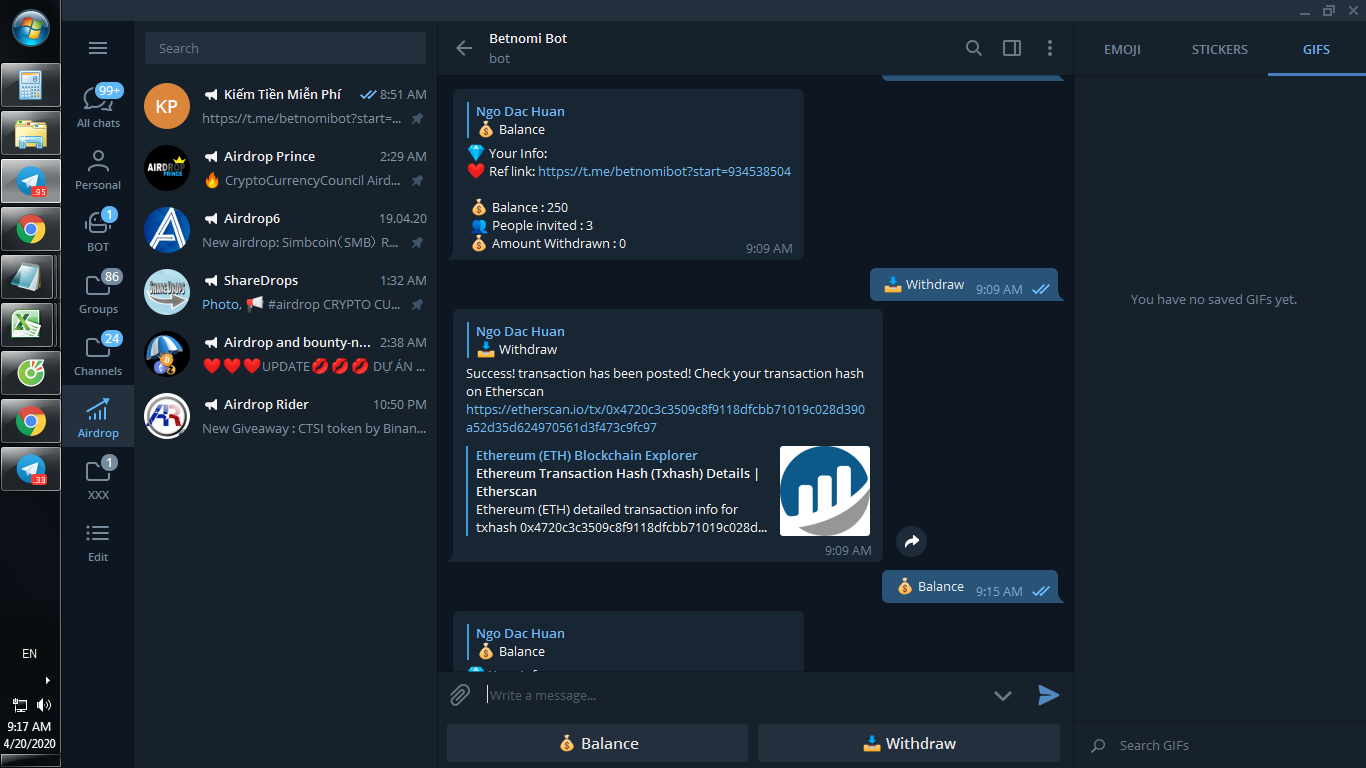Open the Telegram hamburger main menu
1366x768 pixels.
click(x=98, y=48)
